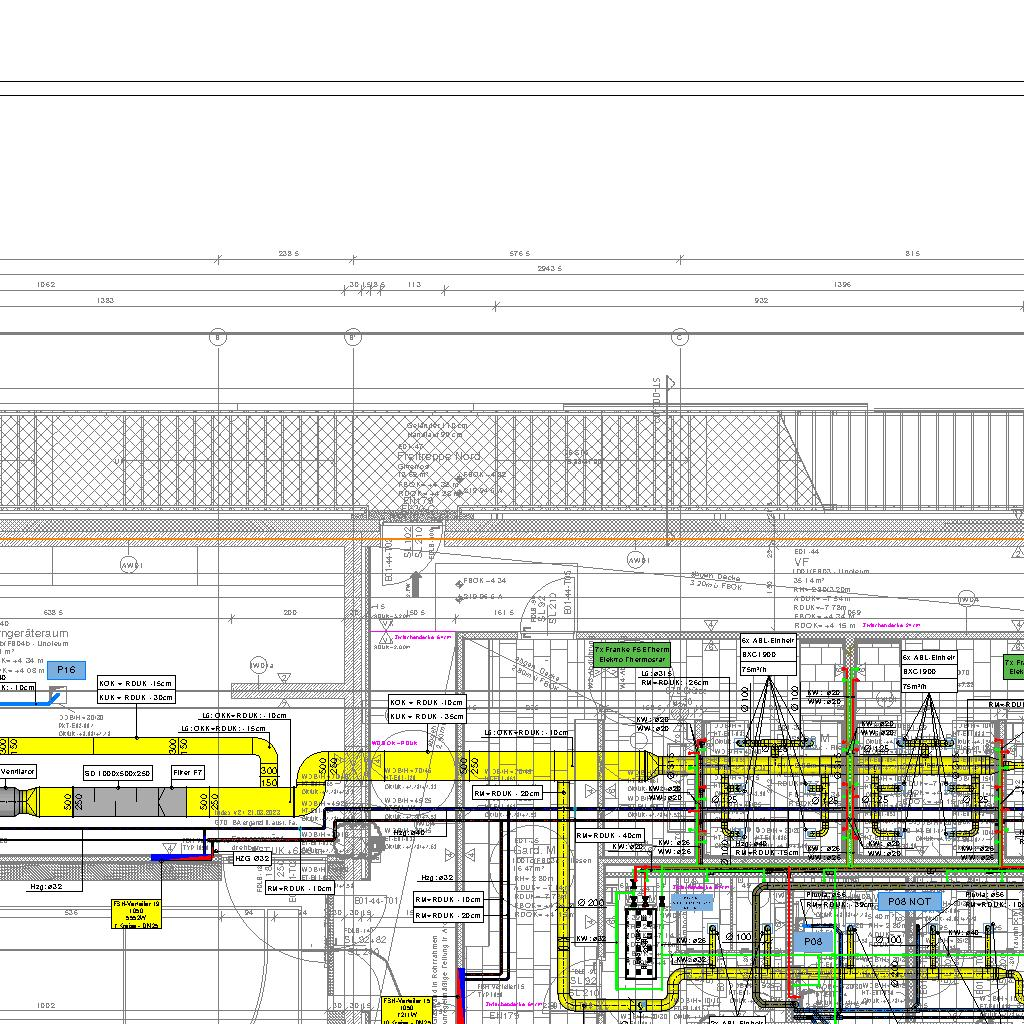Screen dimensions: 1024x1024
Task: Click the KOK = RDUK -15cm annotation
Action: point(135,684)
